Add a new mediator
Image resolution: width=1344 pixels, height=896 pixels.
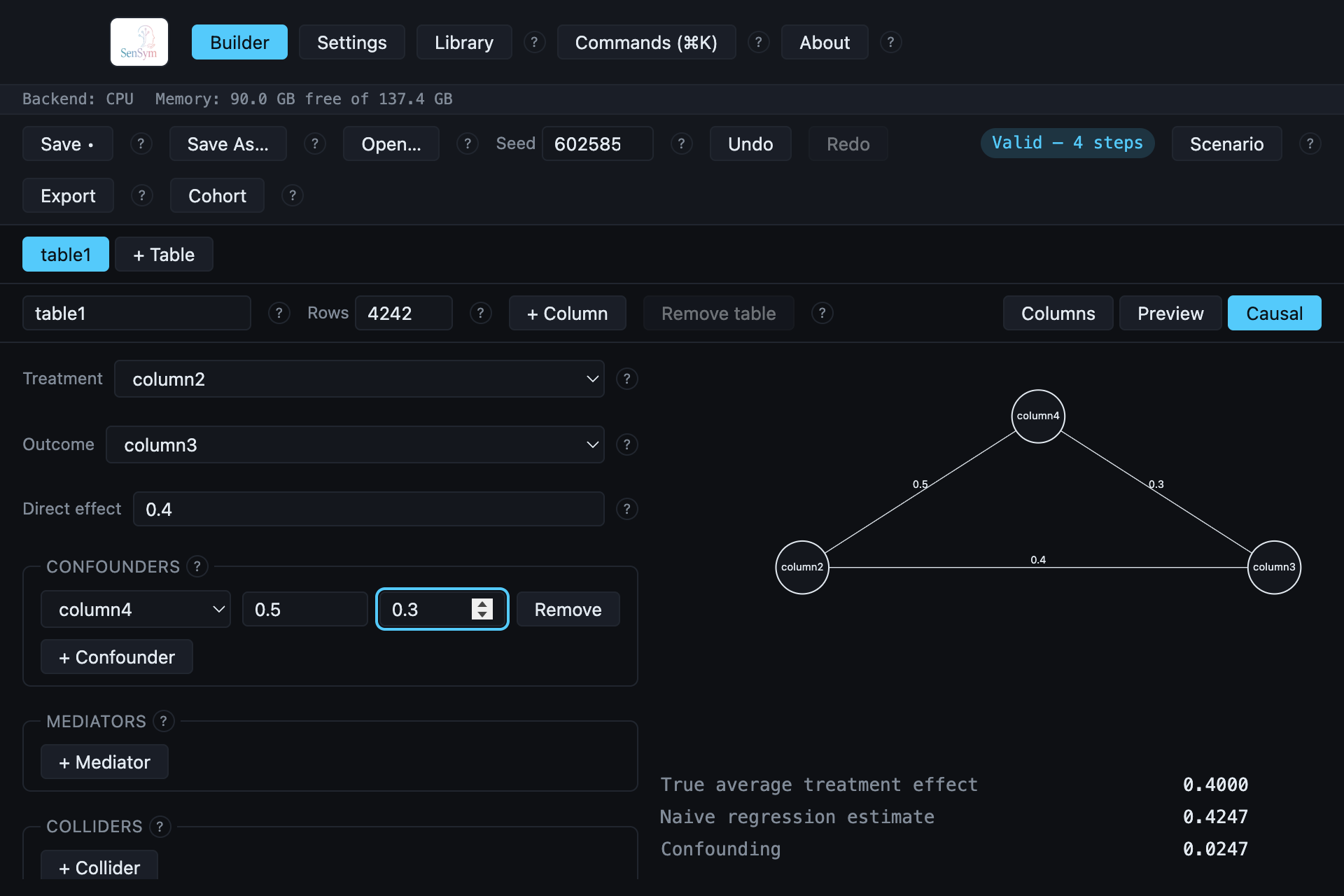[x=104, y=762]
